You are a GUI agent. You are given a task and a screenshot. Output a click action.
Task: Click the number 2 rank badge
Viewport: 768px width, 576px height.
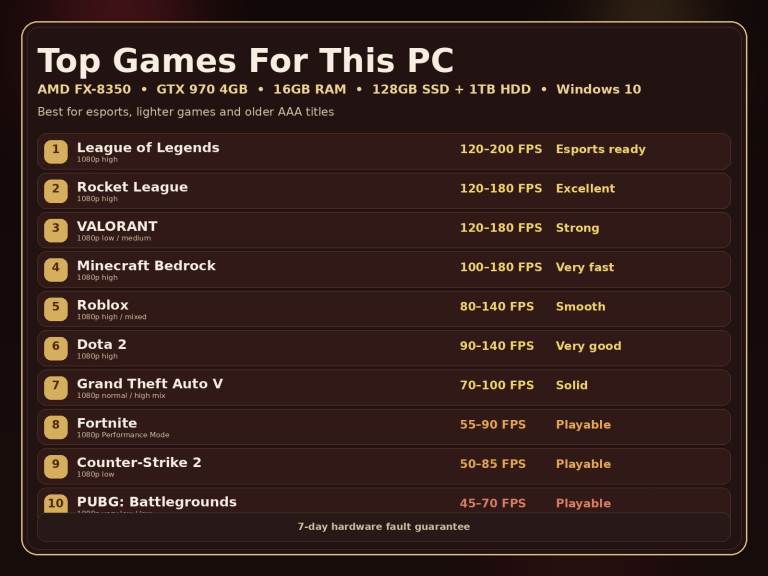[56, 190]
